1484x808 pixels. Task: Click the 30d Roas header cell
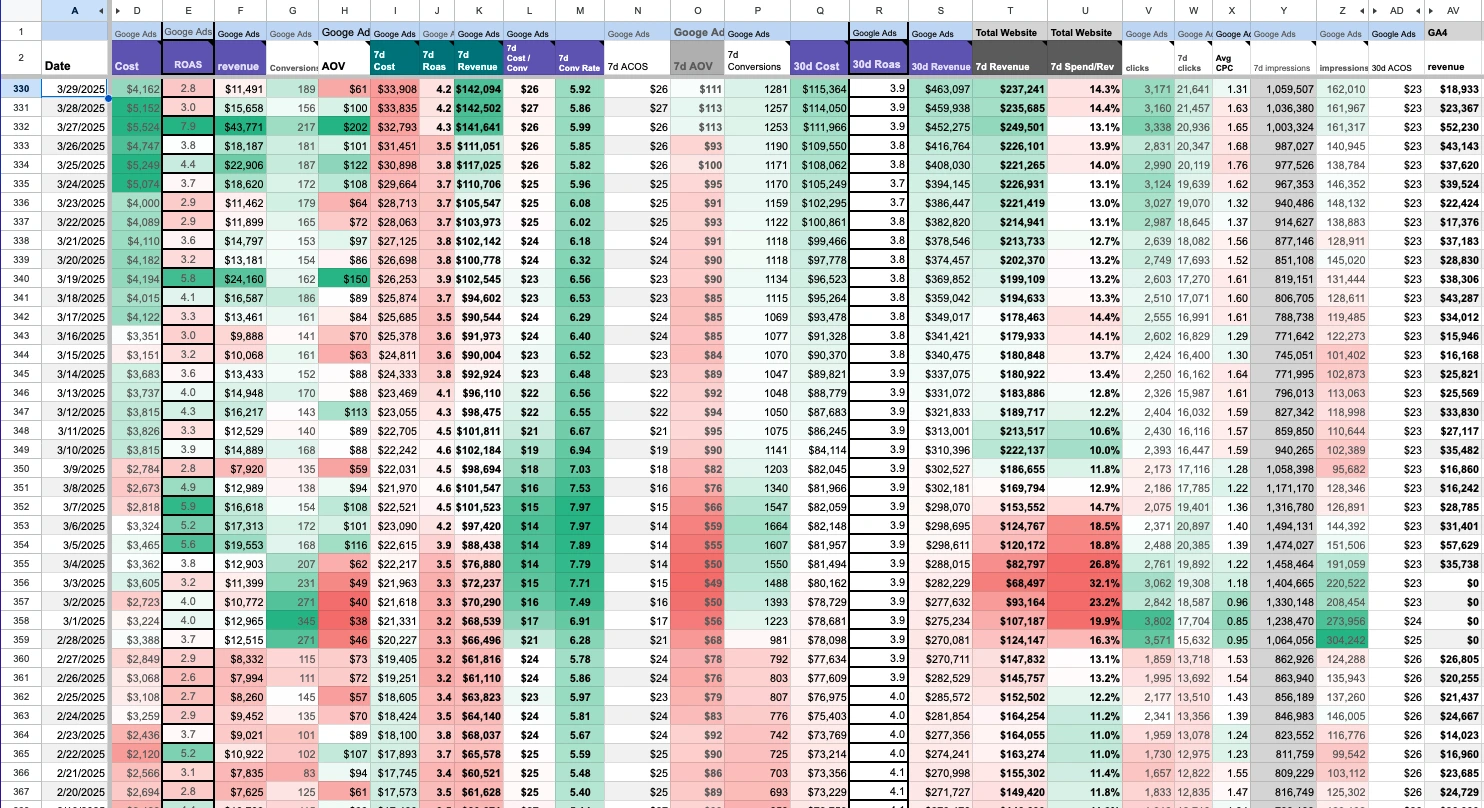(878, 59)
